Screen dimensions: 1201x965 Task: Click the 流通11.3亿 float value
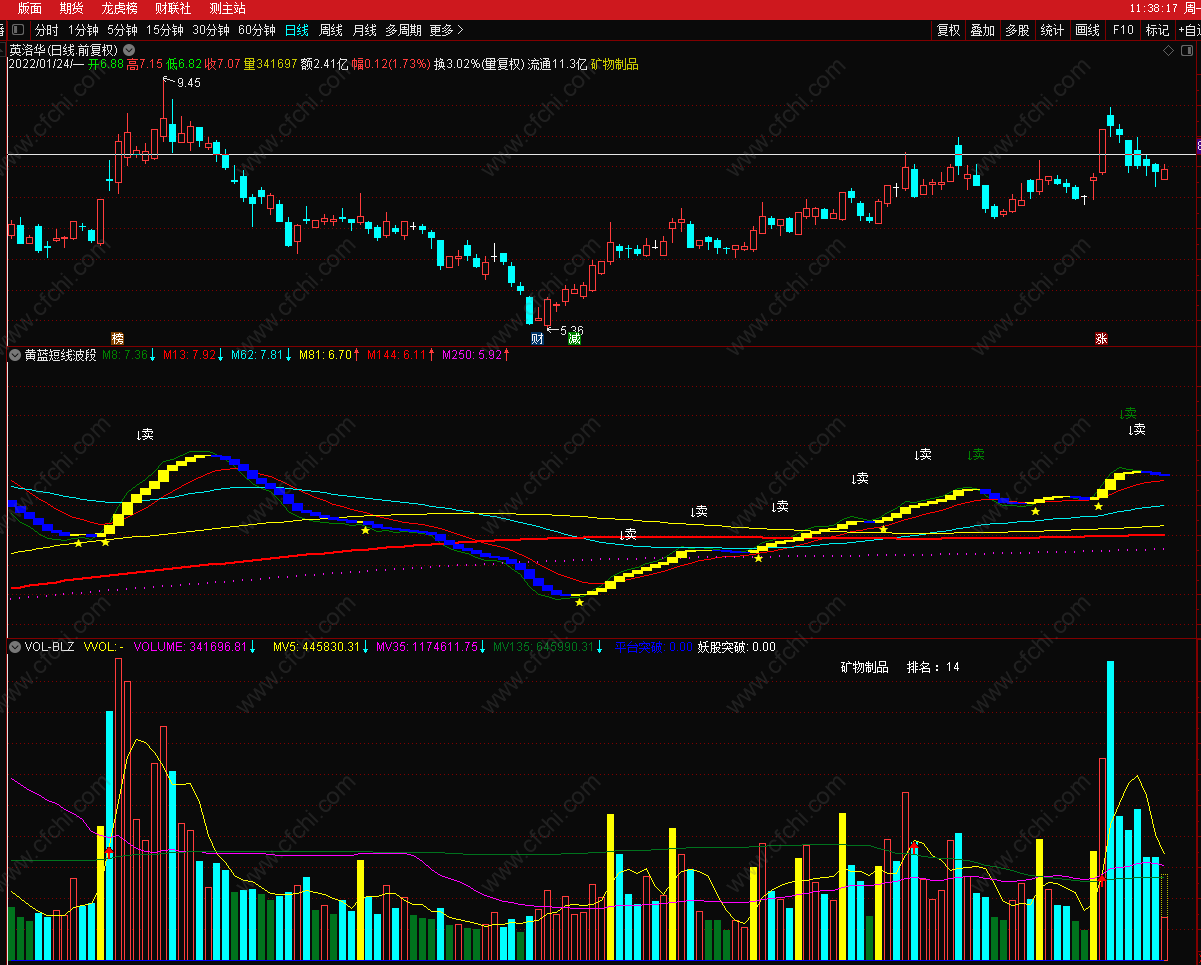point(557,64)
